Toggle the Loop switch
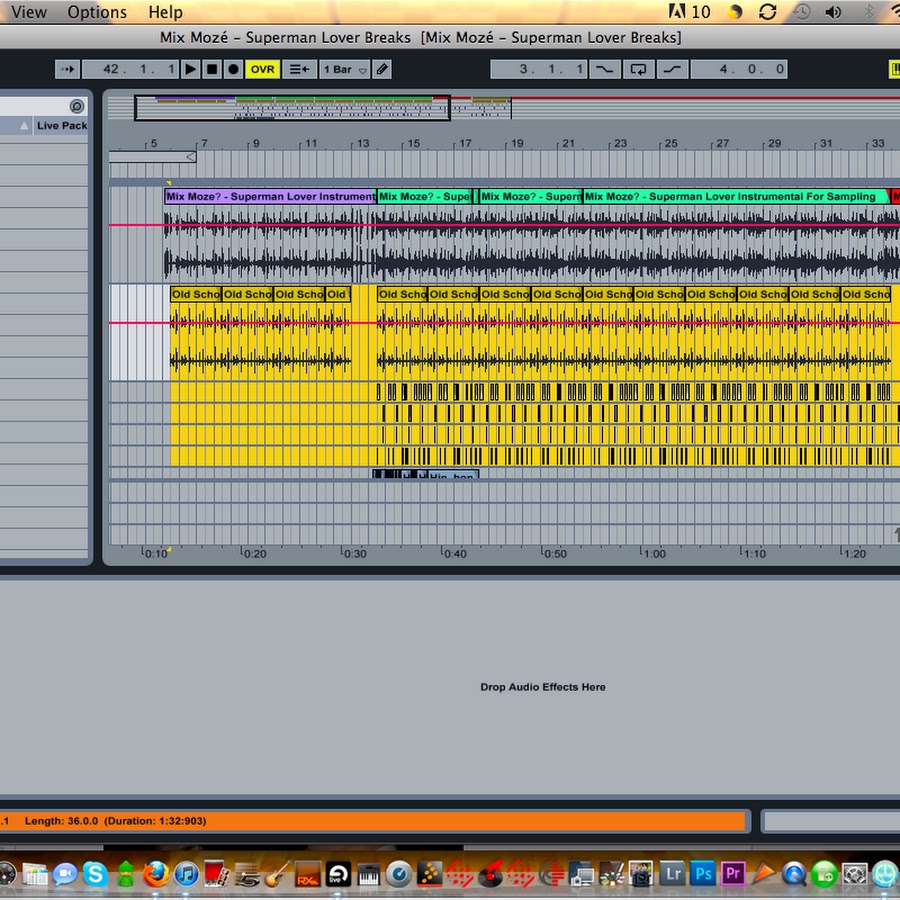The image size is (900, 900). tap(638, 69)
